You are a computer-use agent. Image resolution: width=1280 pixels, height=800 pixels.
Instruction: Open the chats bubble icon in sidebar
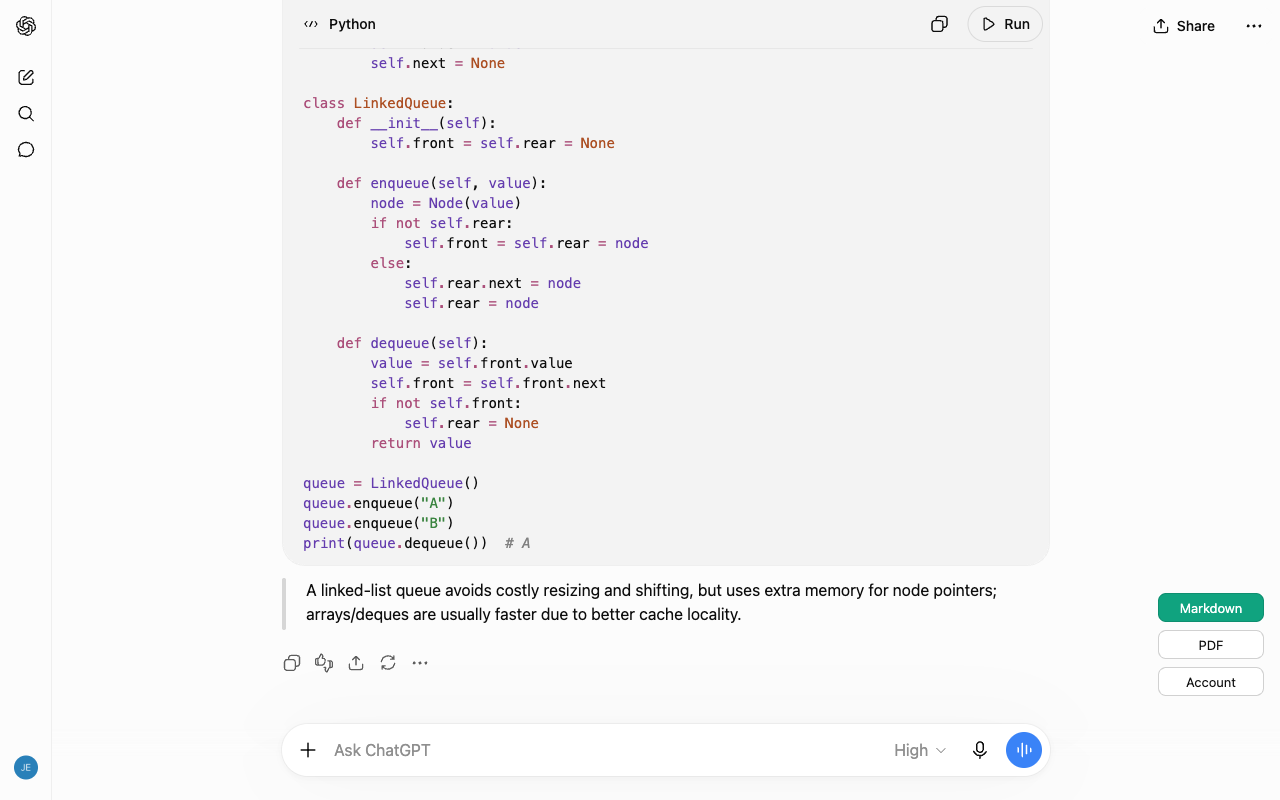tap(26, 150)
